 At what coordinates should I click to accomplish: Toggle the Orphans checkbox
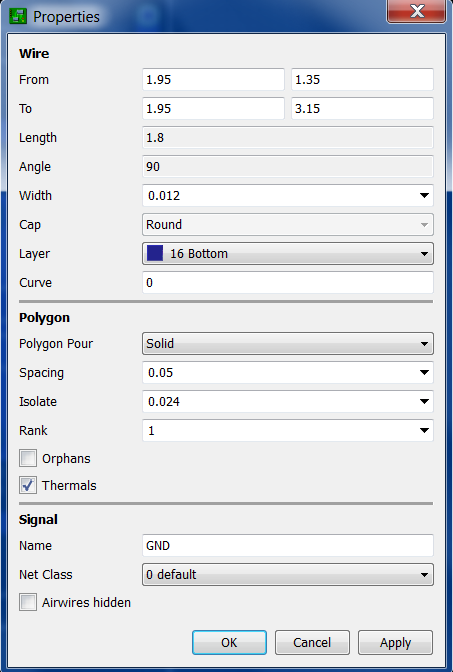28,458
